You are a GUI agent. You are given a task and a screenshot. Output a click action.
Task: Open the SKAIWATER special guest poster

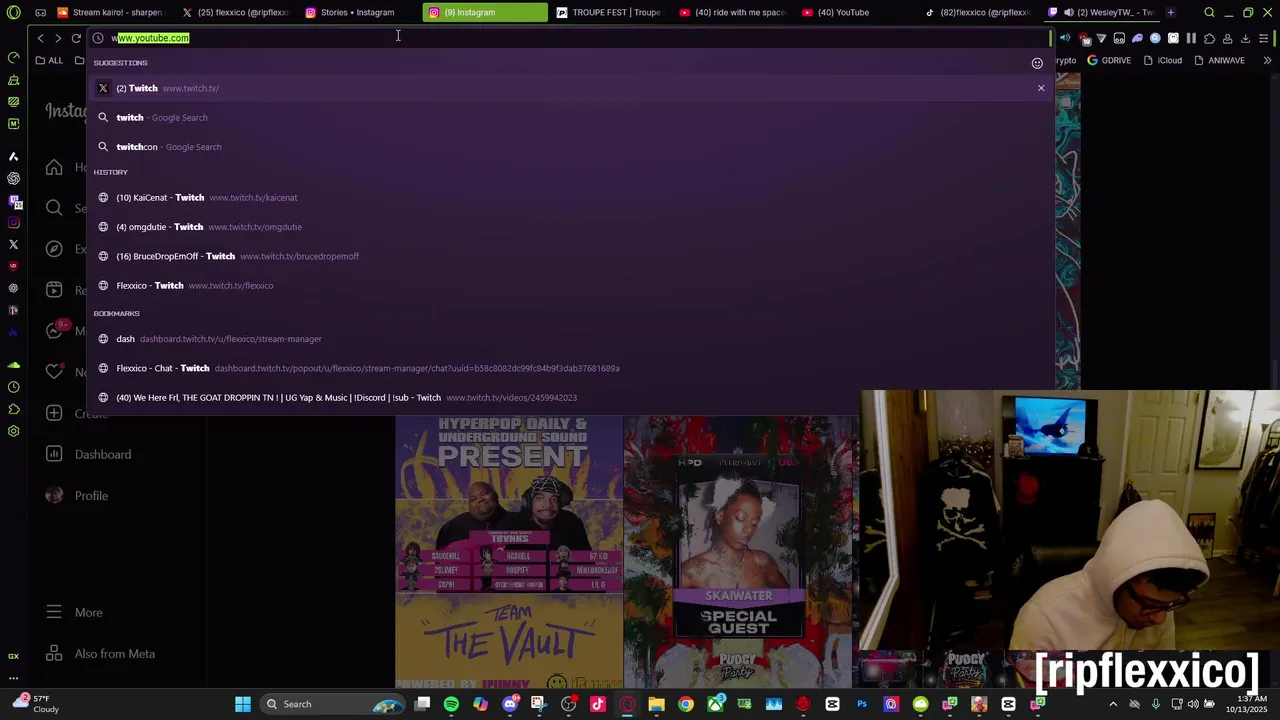tap(739, 552)
